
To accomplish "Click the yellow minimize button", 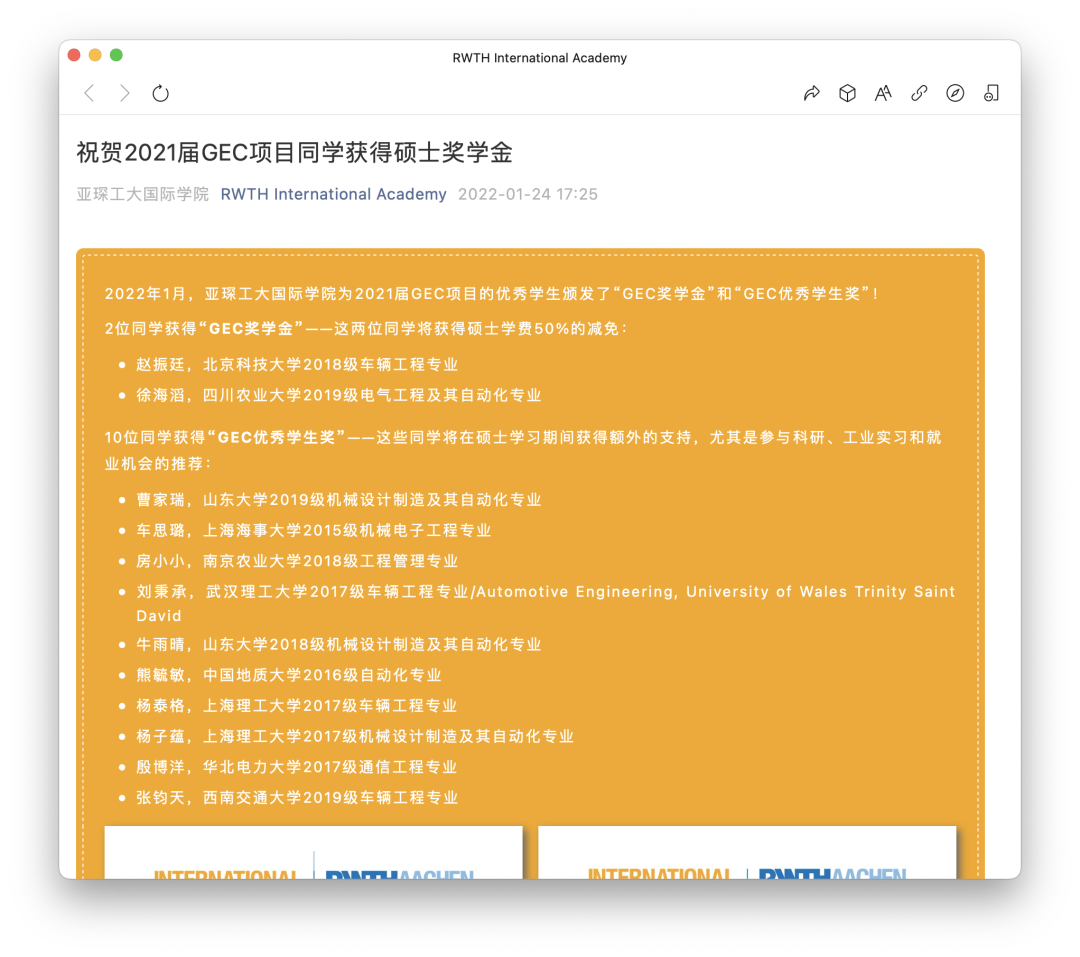I will point(95,55).
